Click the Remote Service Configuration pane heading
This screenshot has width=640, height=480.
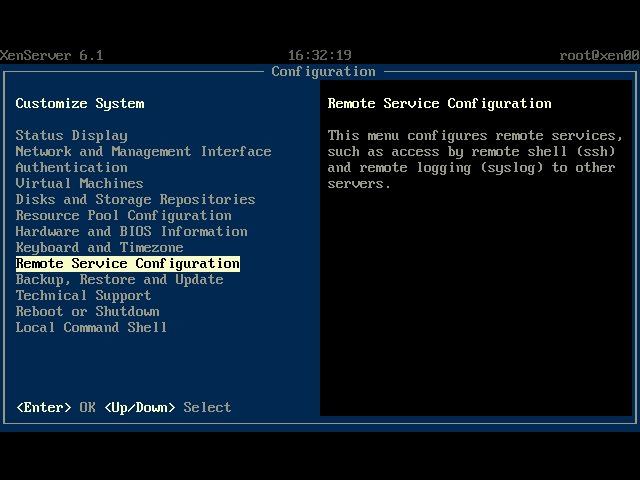[440, 104]
